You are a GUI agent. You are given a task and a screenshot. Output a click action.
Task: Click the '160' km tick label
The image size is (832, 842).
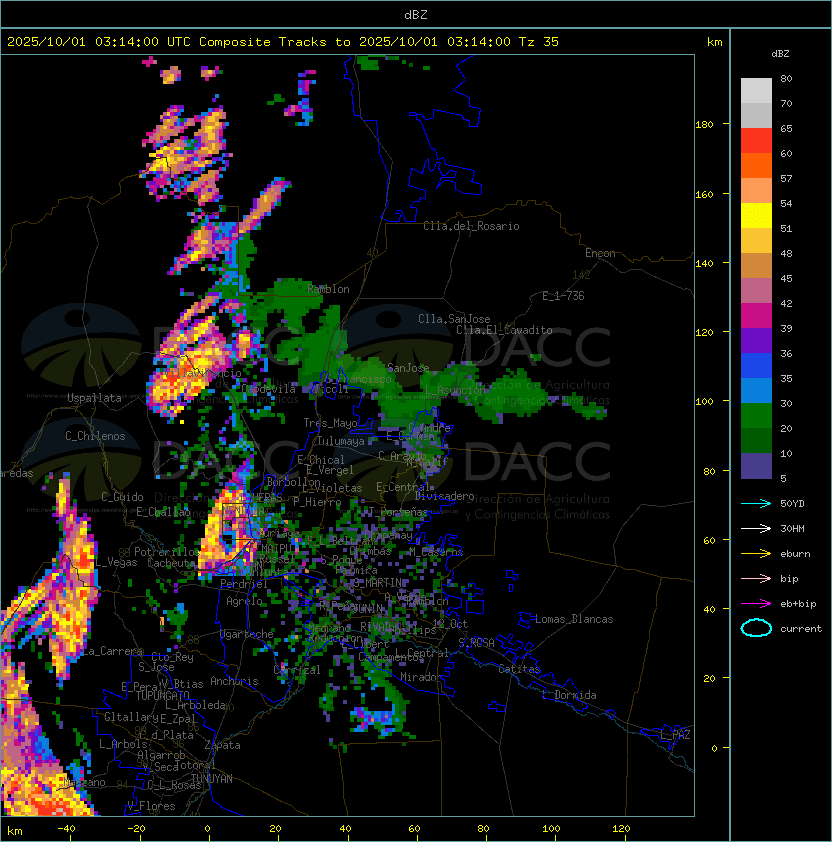pos(704,194)
